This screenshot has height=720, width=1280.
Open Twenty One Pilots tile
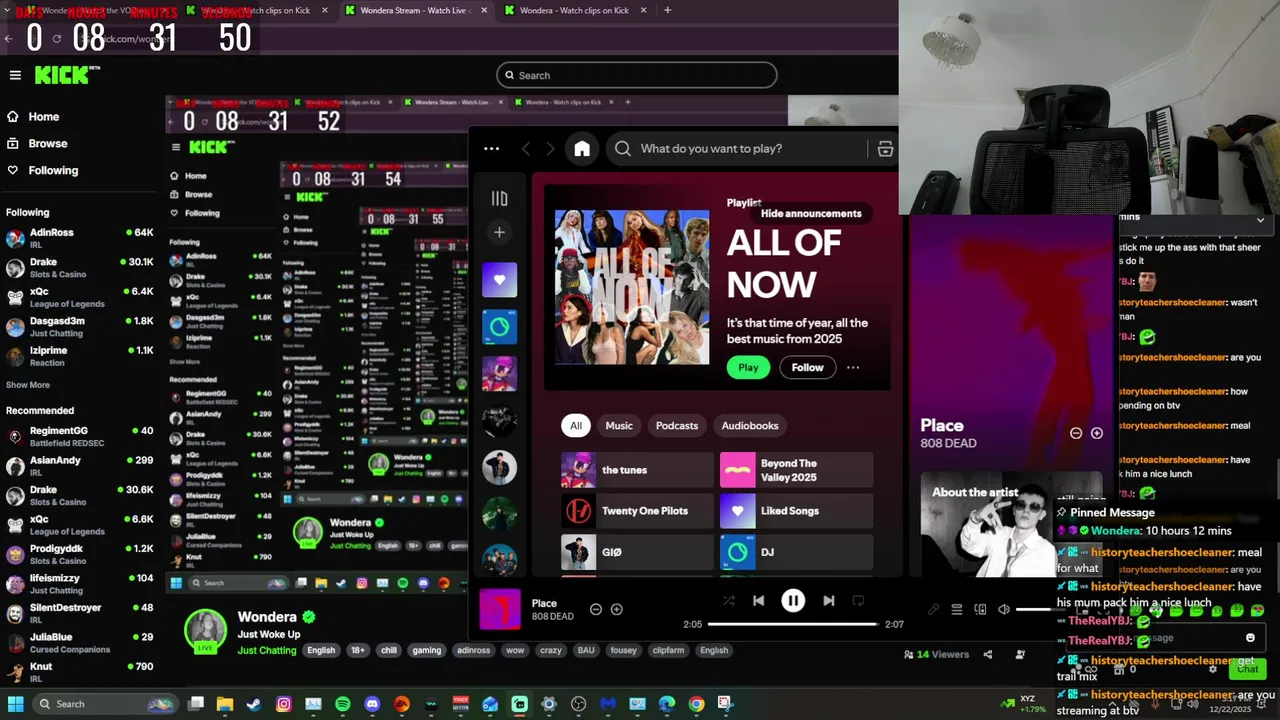[x=637, y=511]
